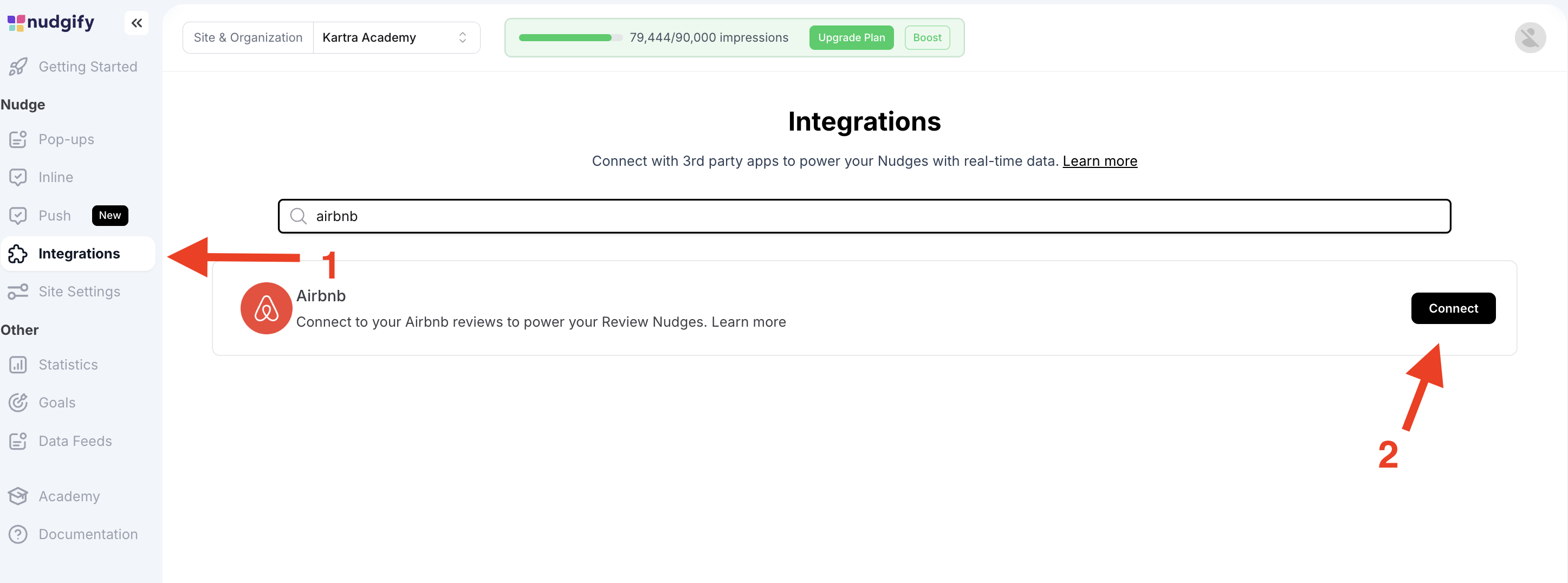
Task: Click the Data Feeds icon
Action: tap(18, 441)
